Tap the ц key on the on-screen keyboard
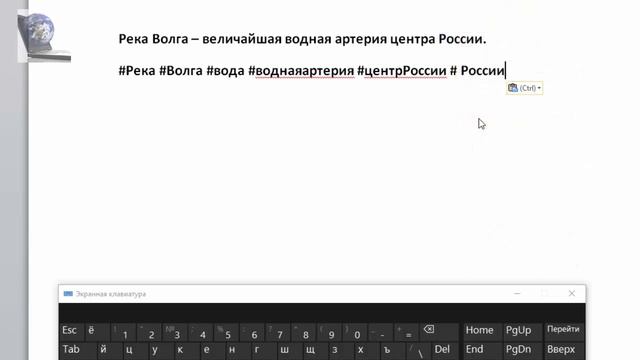Image resolution: width=640 pixels, height=360 pixels. point(136,351)
